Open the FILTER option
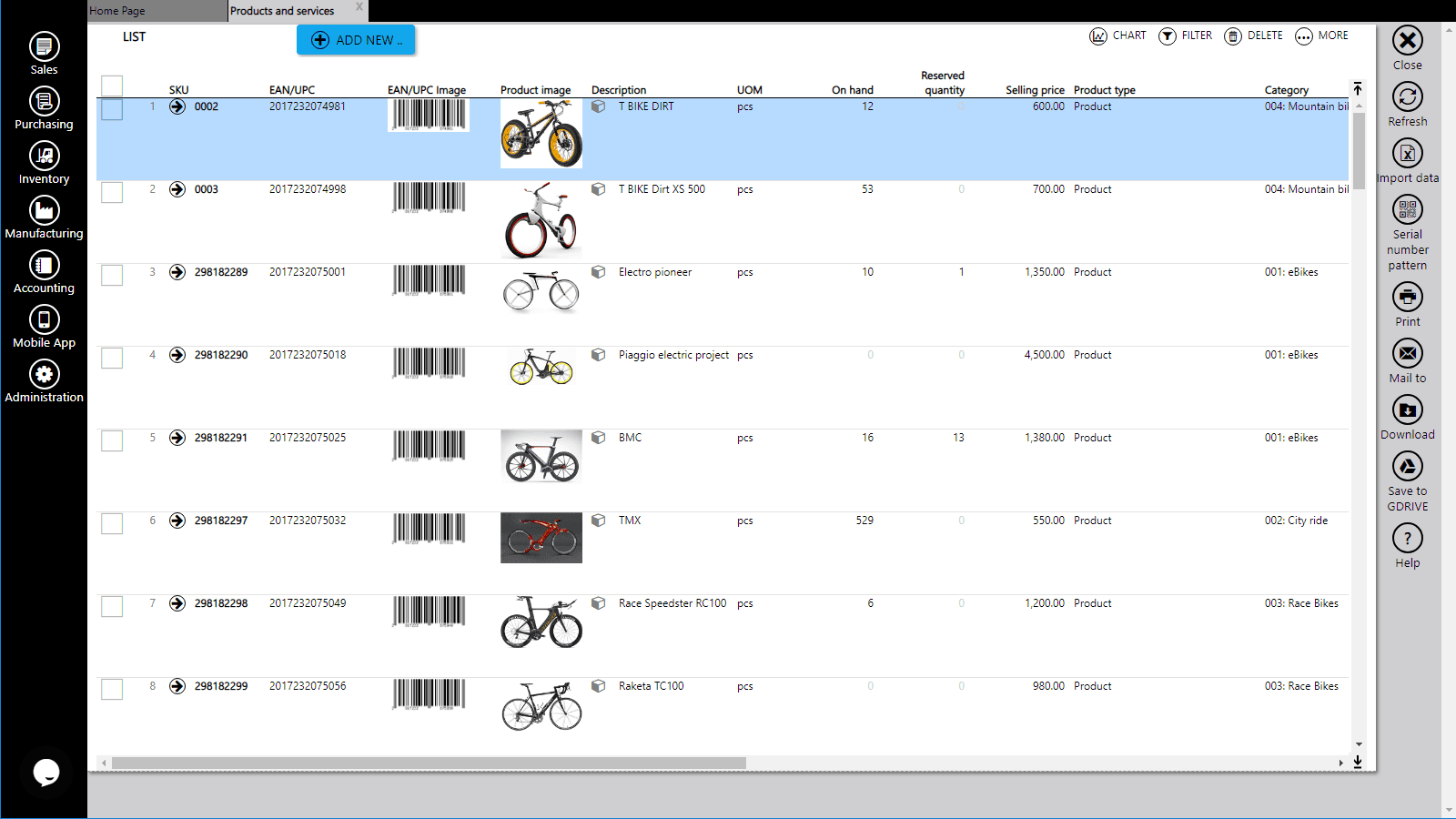The image size is (1456, 819). click(x=1185, y=36)
